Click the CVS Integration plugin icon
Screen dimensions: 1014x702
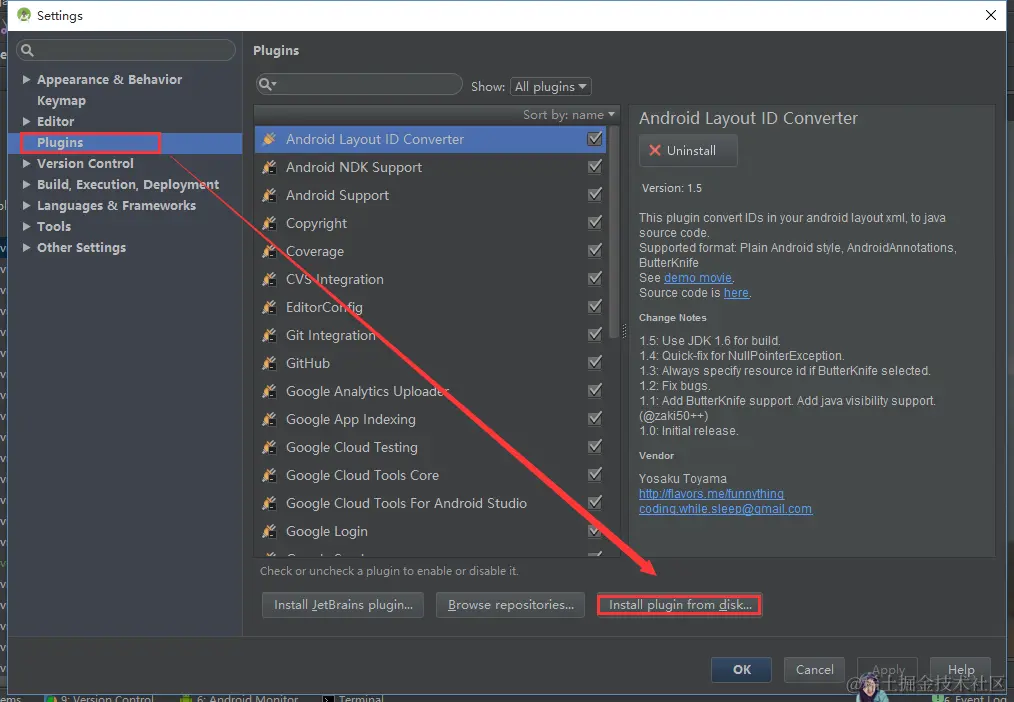(269, 279)
